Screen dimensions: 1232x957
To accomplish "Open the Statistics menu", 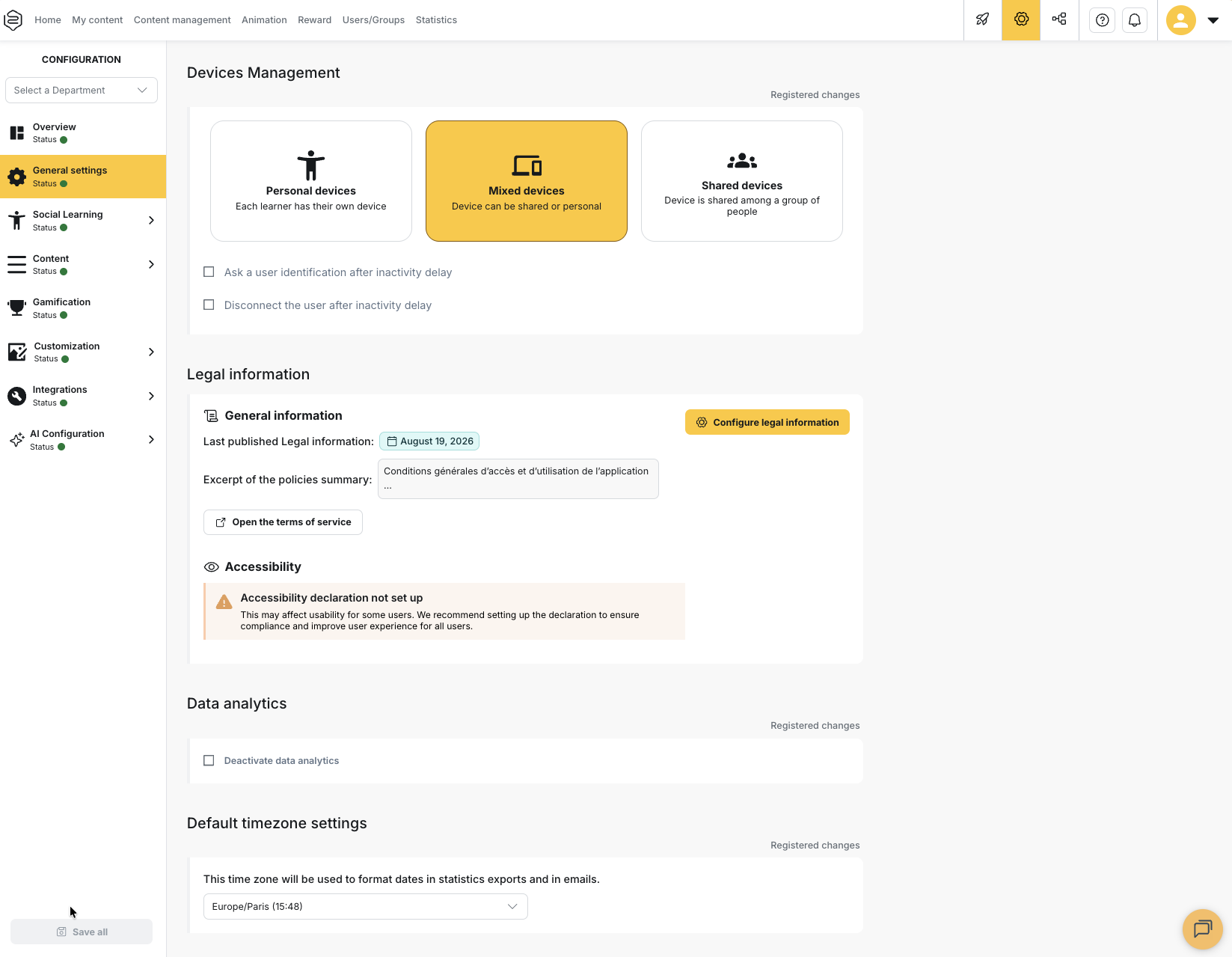I will 436,20.
